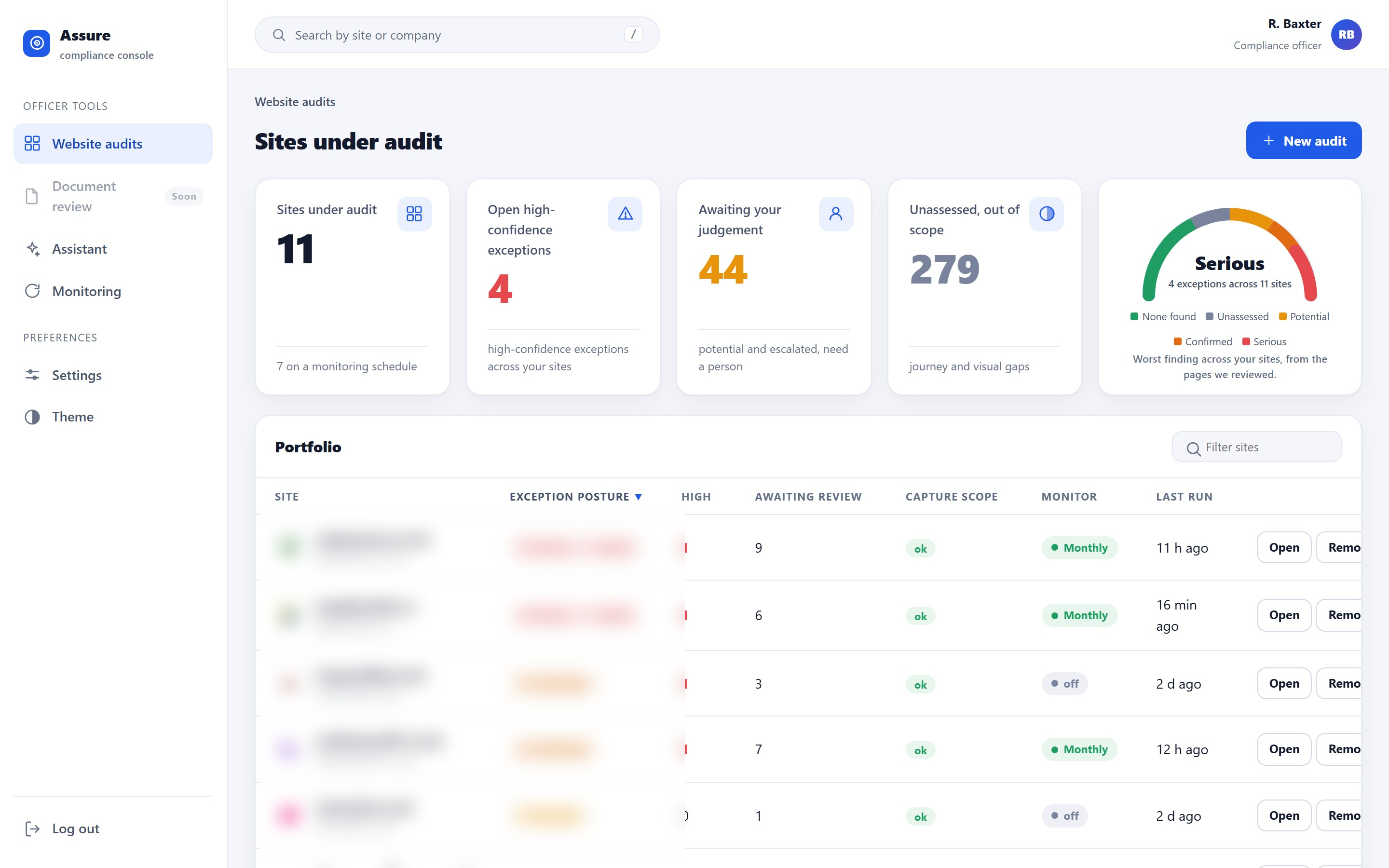Image resolution: width=1389 pixels, height=868 pixels.
Task: Click the Settings sliders icon
Action: tap(32, 375)
